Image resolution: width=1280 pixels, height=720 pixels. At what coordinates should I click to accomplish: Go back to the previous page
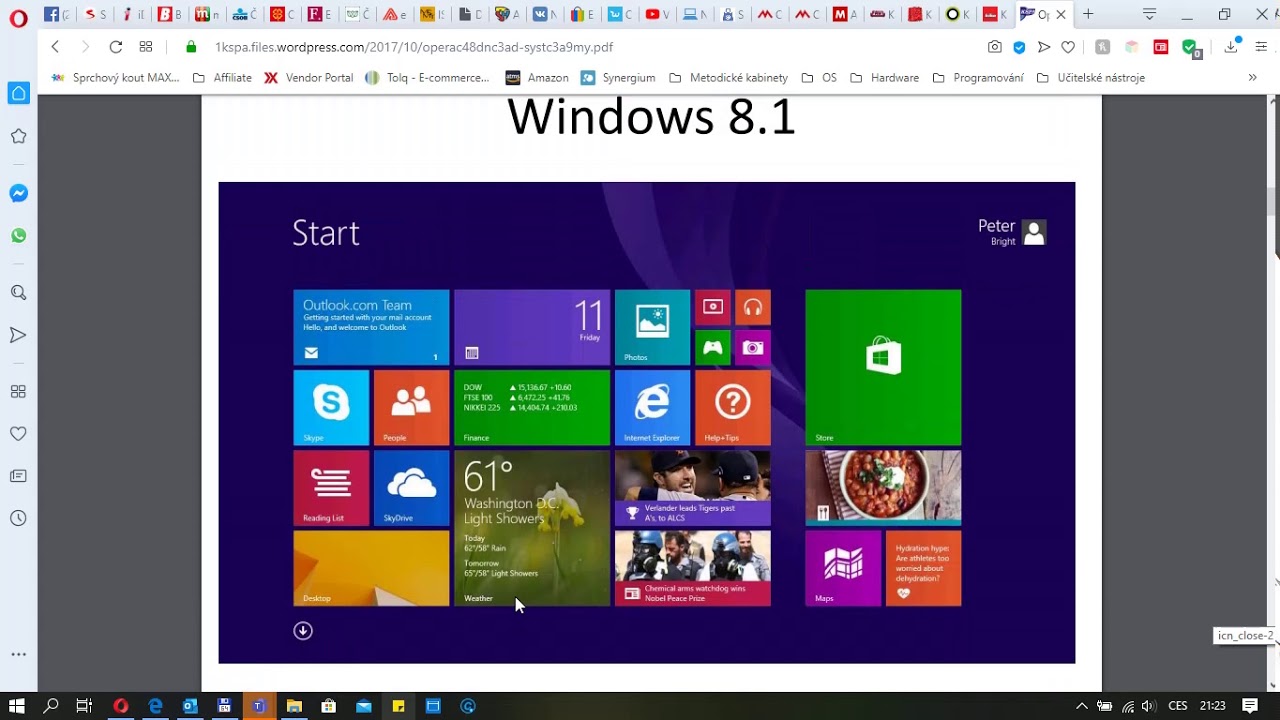55,47
